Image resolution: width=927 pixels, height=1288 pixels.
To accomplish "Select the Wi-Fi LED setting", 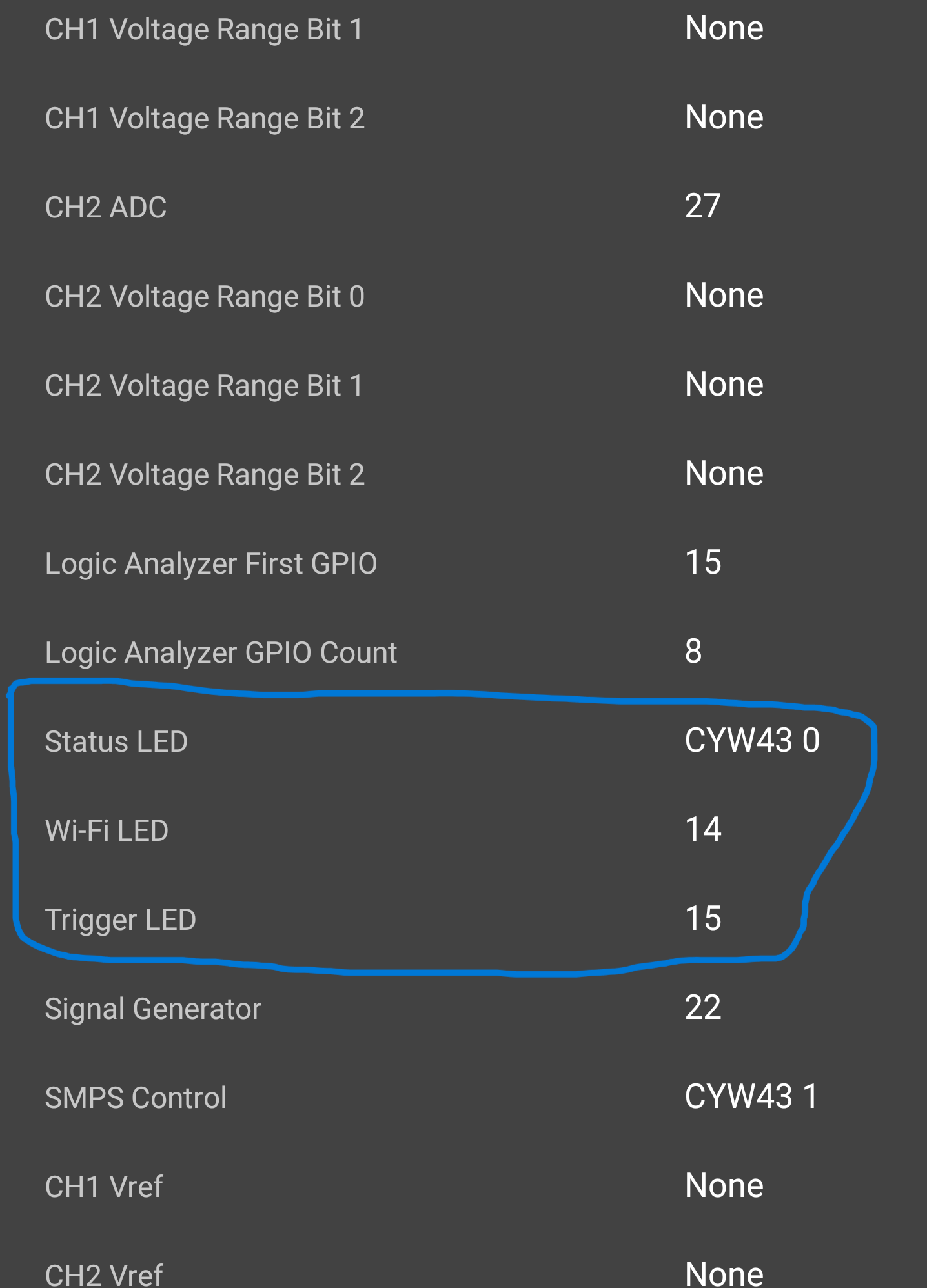I will [x=463, y=830].
